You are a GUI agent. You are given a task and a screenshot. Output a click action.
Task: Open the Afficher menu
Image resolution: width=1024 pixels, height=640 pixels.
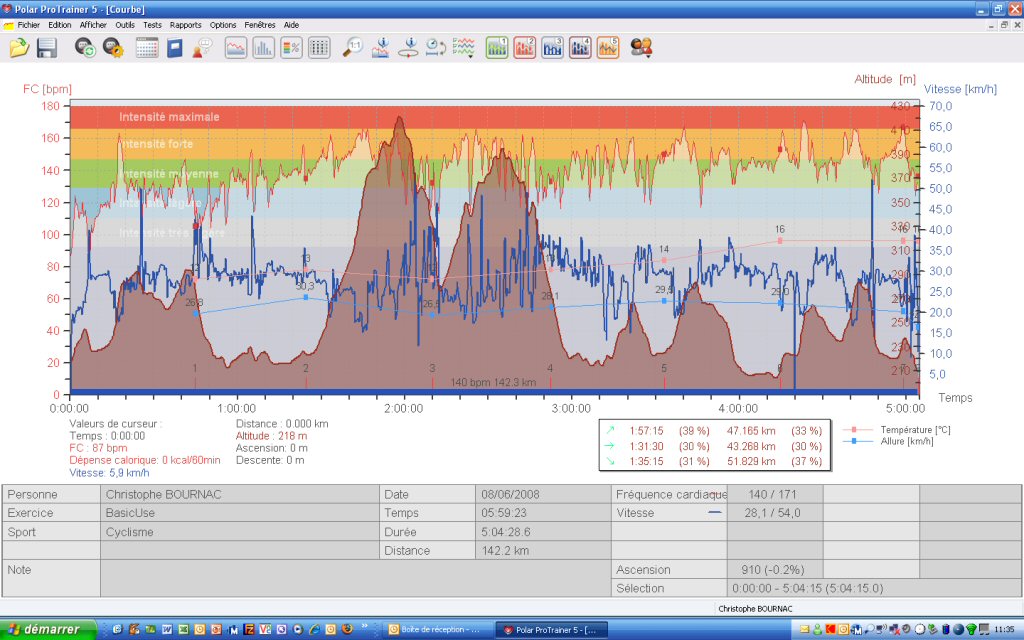pos(93,25)
